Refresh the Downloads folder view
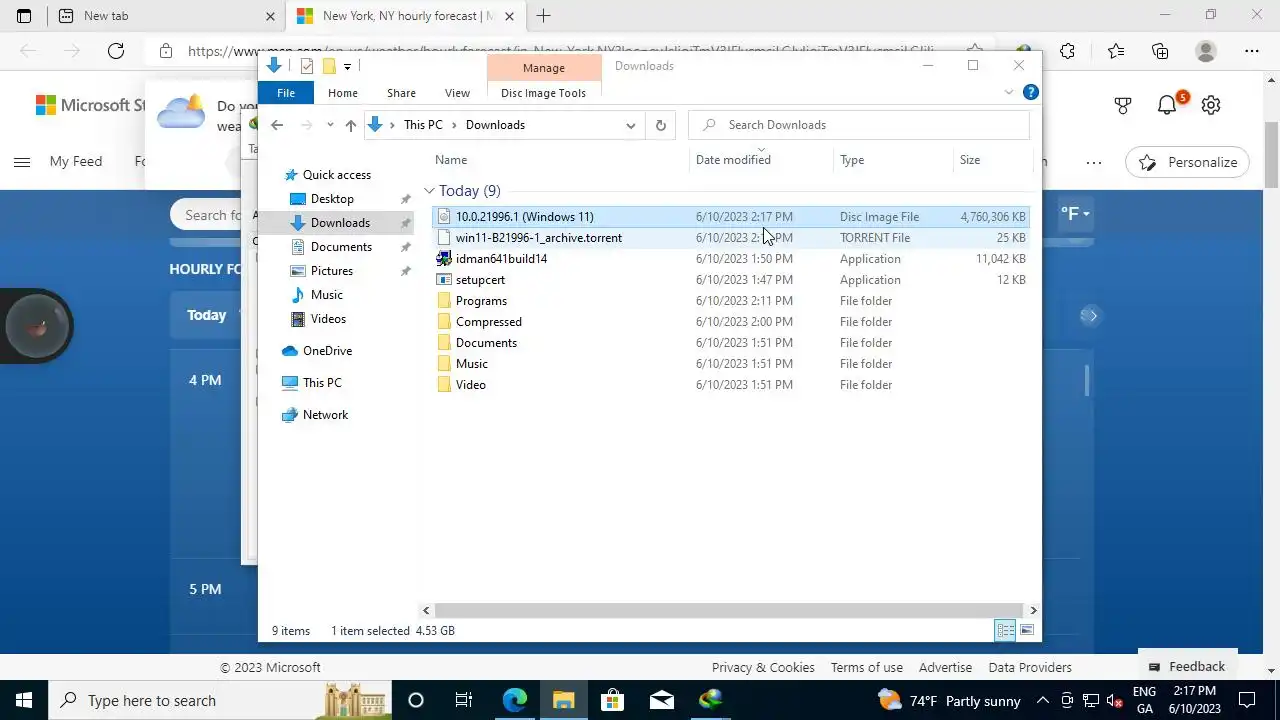 (660, 125)
